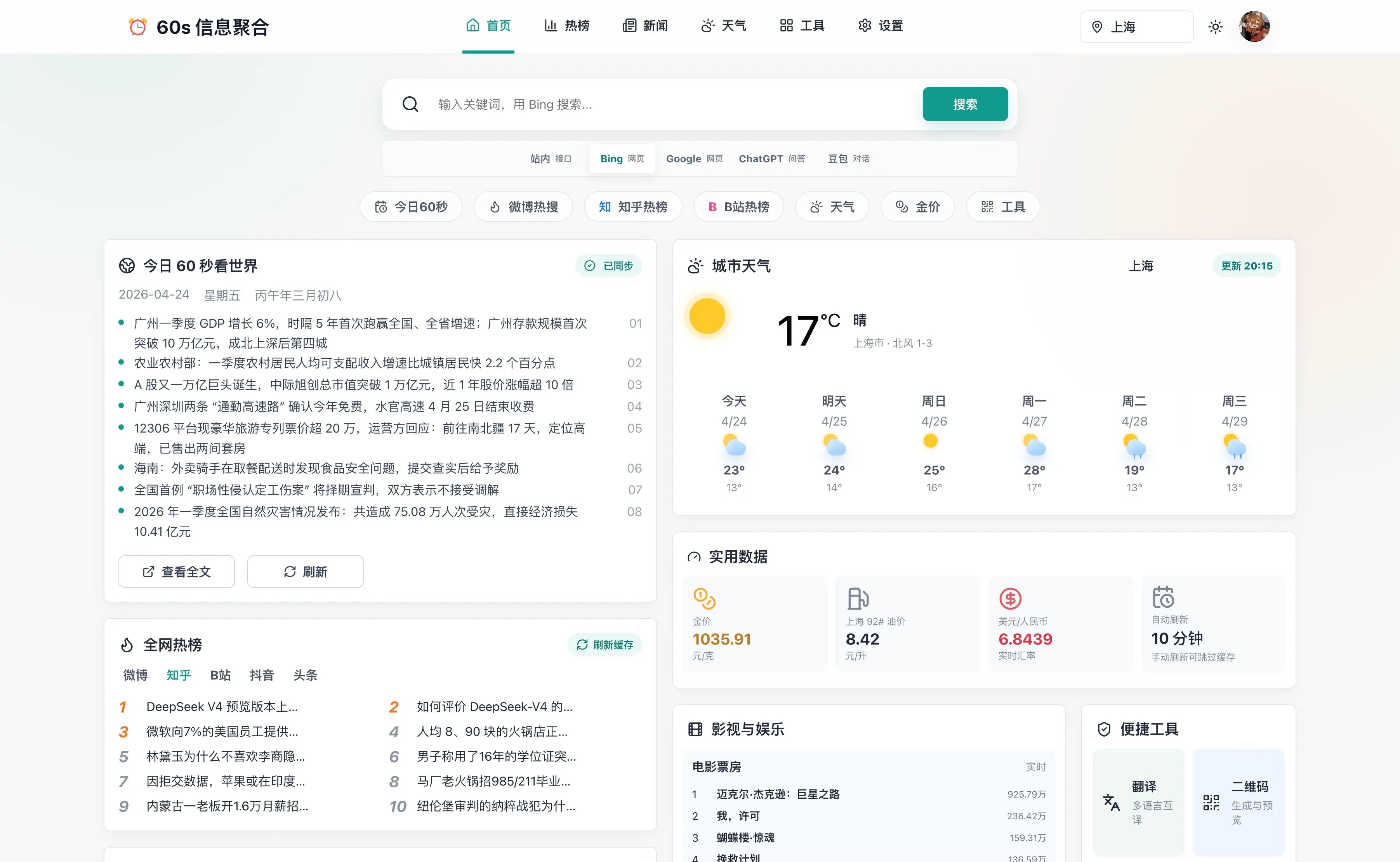1400x862 pixels.
Task: Open news item 06 about 海南外卖骑手
Action: click(x=380, y=468)
